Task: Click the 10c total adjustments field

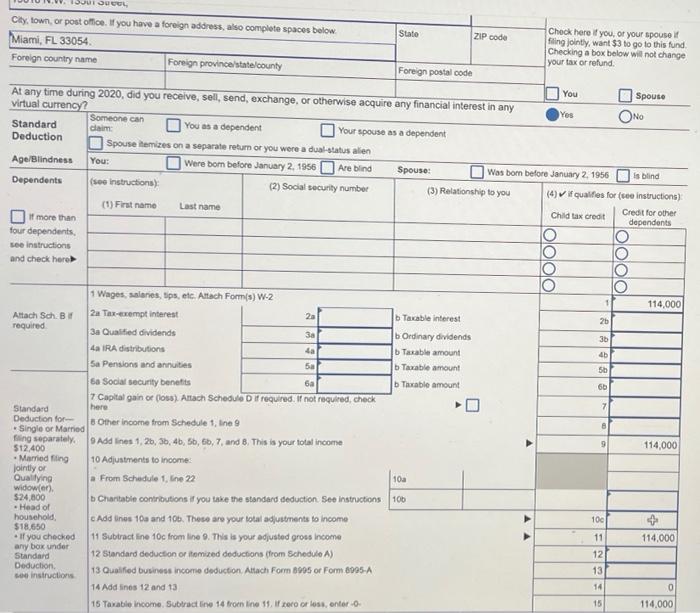Action: pos(642,520)
